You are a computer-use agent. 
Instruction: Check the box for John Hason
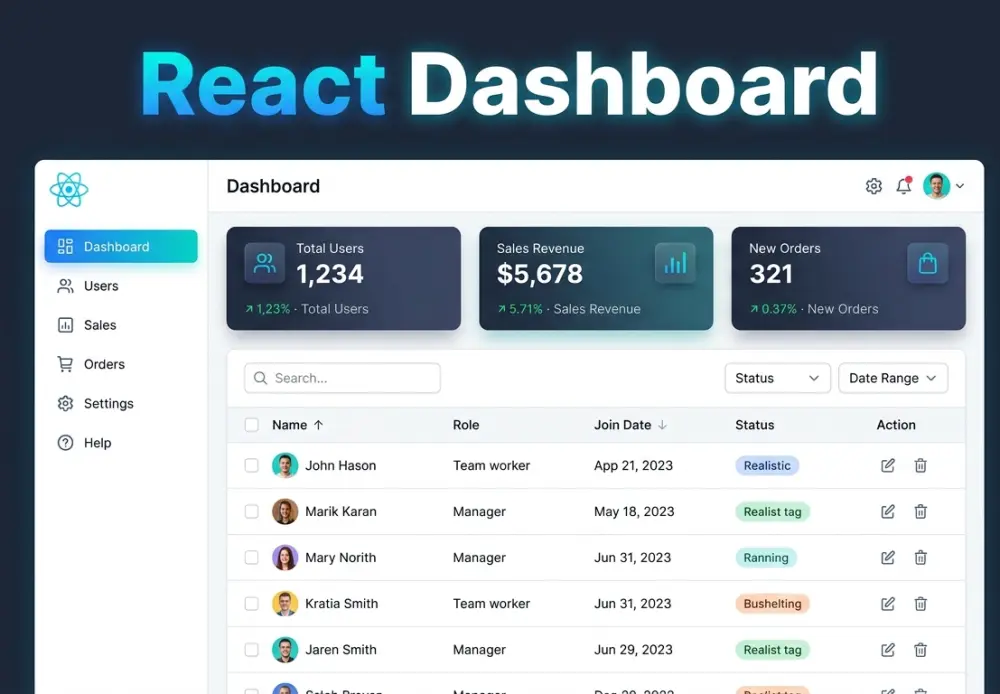coord(252,466)
